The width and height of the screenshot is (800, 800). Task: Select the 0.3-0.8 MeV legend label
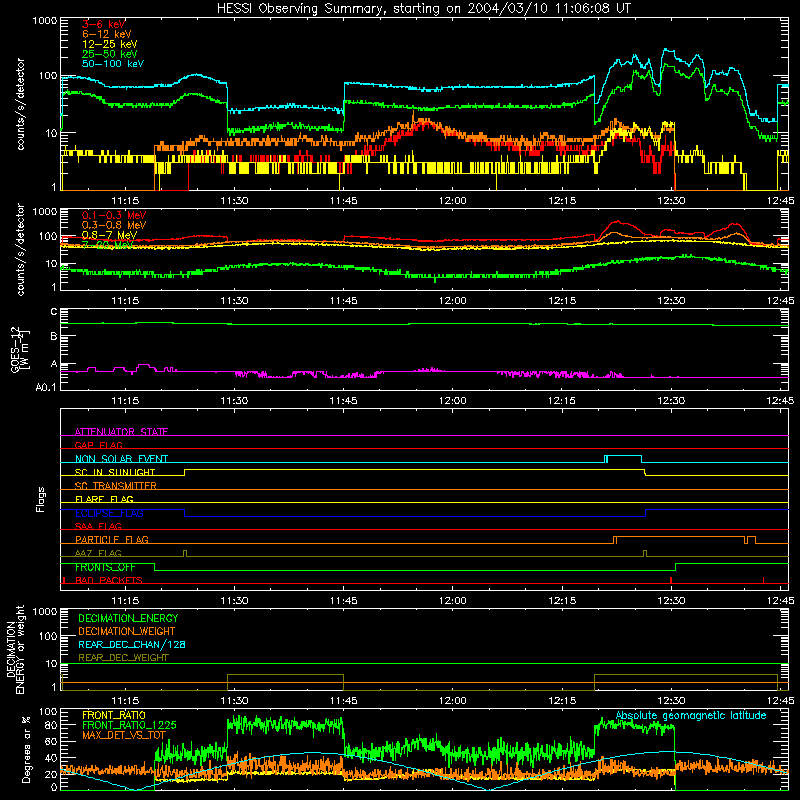click(114, 225)
